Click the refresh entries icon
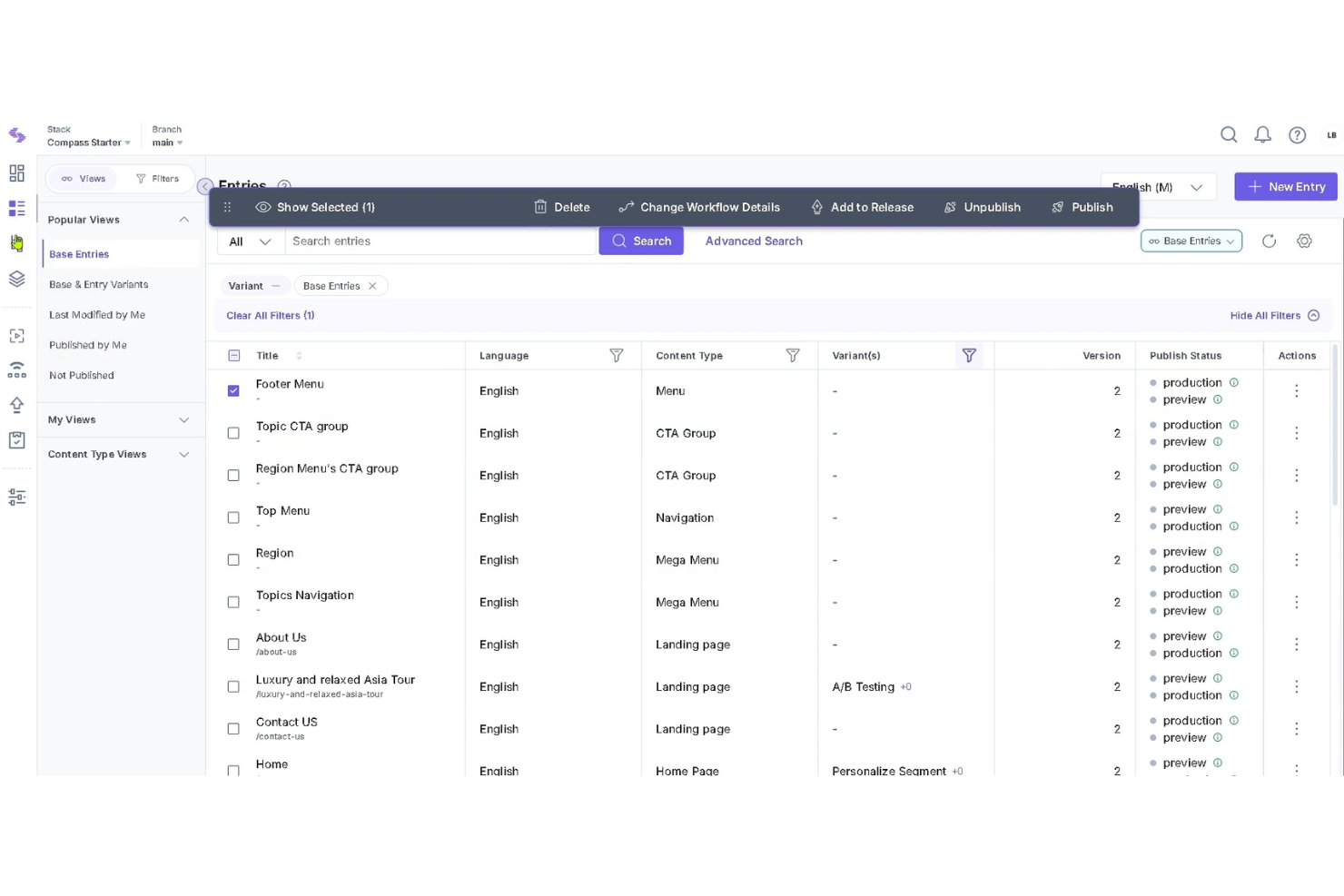Viewport: 1344px width, 896px height. (x=1270, y=241)
